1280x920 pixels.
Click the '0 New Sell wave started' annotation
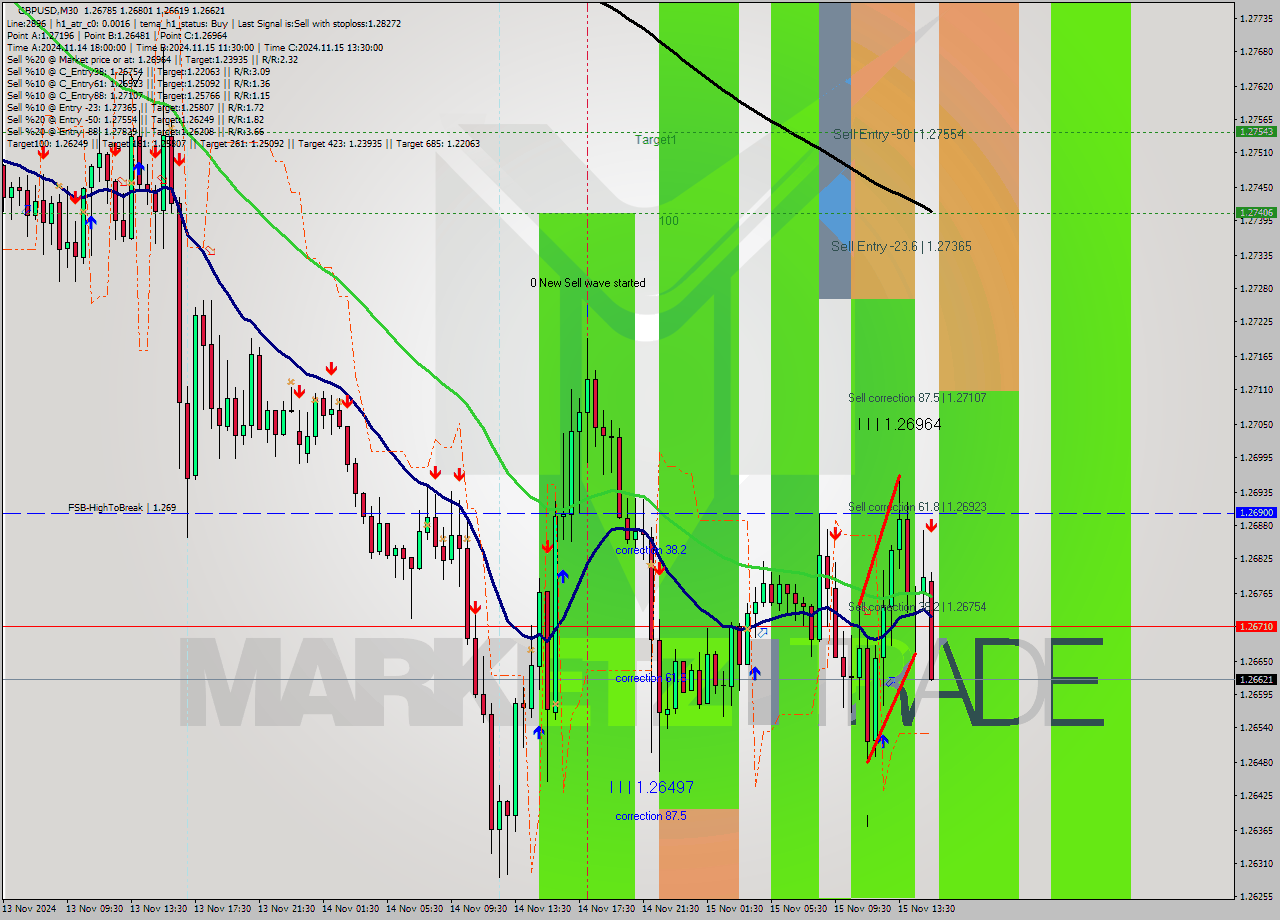(x=588, y=283)
